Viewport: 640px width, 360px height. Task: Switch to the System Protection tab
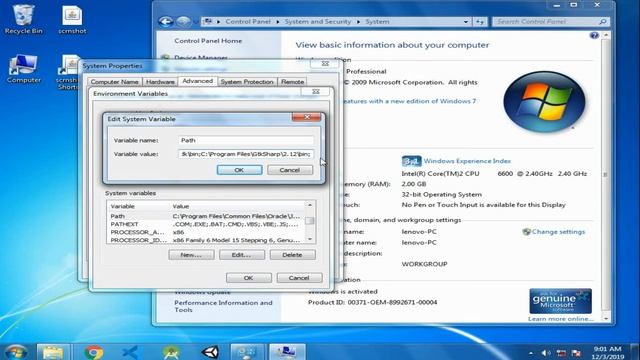click(247, 82)
